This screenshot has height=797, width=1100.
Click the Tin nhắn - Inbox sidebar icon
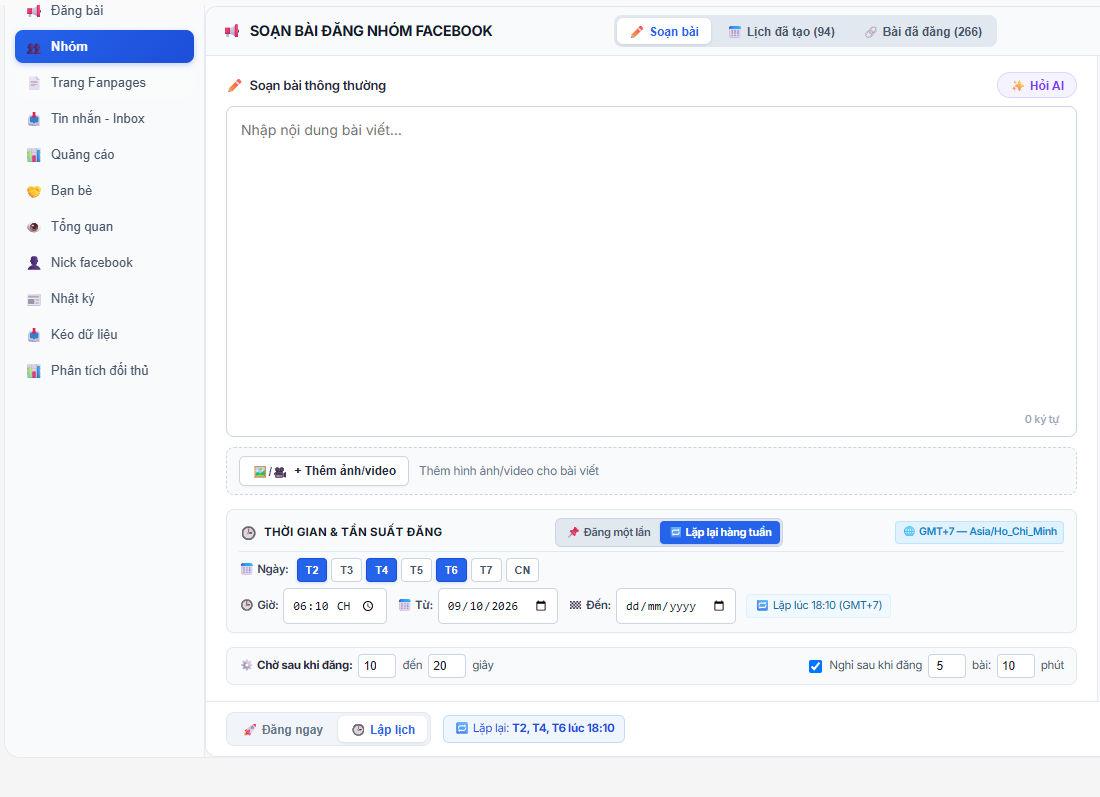tap(34, 119)
